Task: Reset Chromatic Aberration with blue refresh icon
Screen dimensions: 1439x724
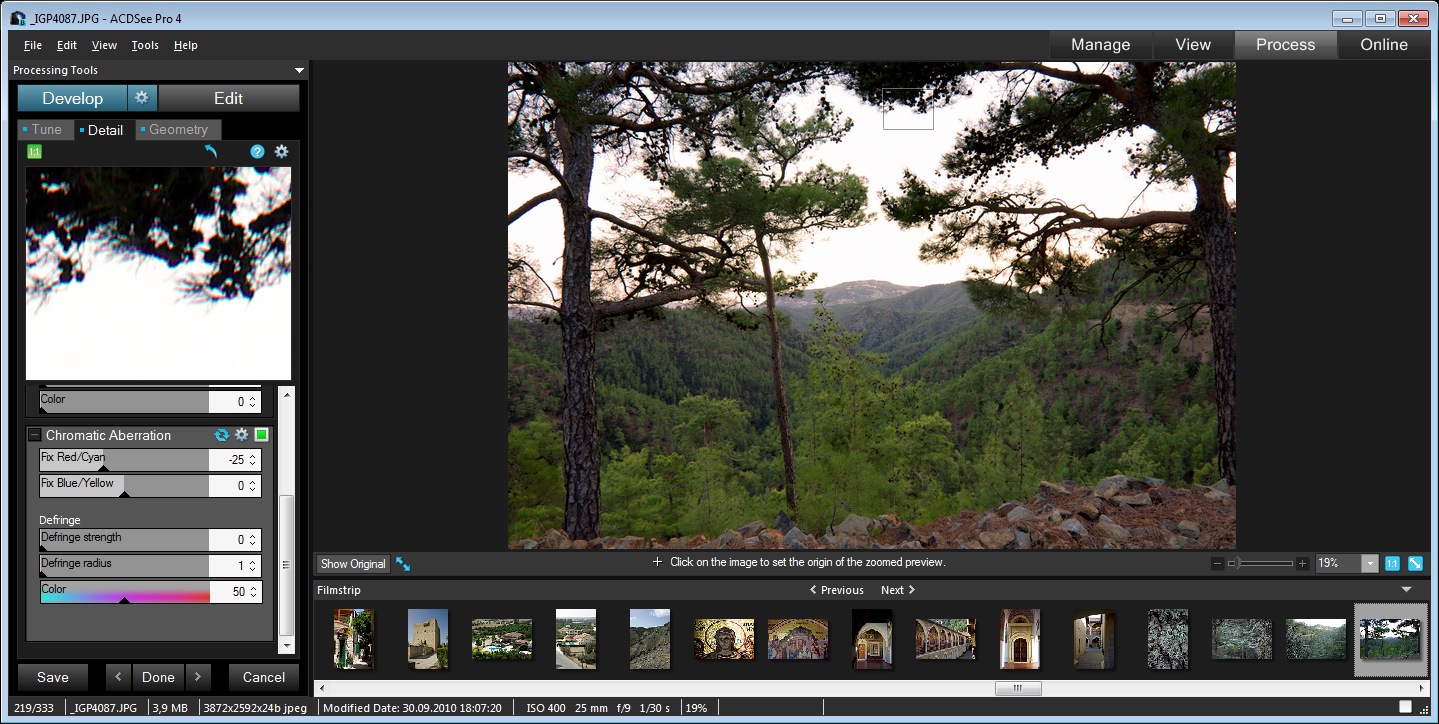Action: tap(222, 435)
